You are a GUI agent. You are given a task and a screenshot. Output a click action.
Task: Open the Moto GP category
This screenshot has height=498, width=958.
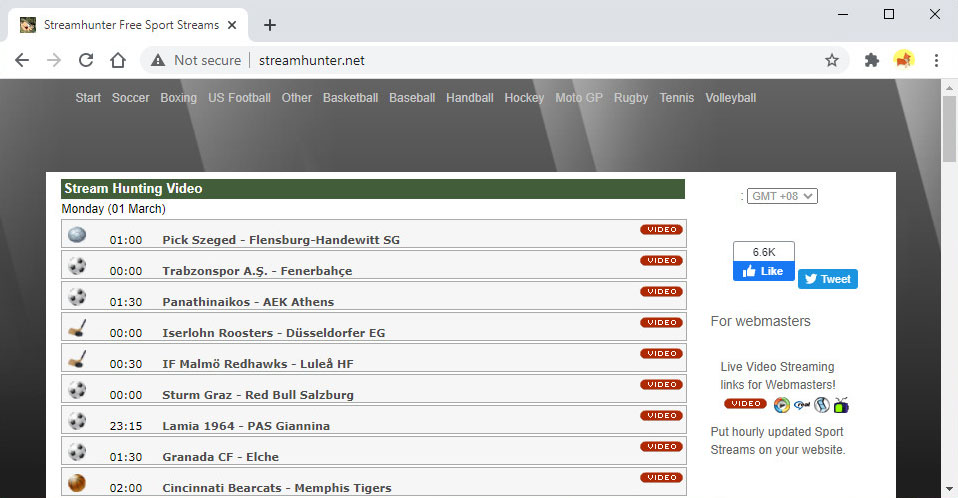pyautogui.click(x=579, y=98)
